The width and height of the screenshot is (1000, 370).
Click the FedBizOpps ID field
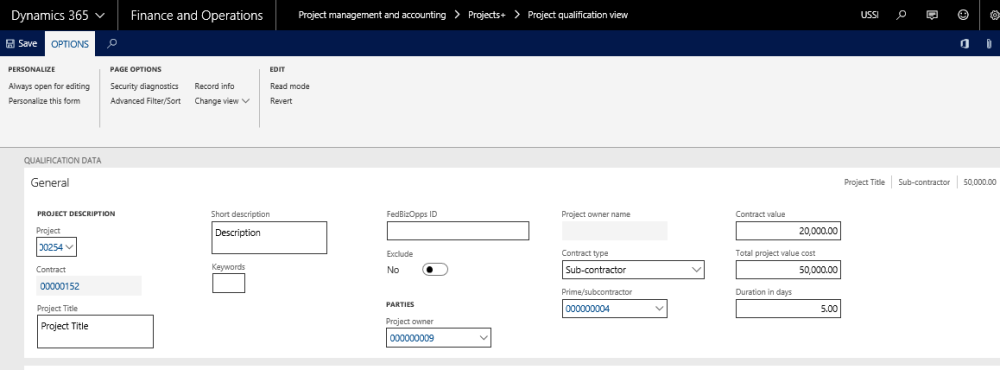[x=458, y=231]
